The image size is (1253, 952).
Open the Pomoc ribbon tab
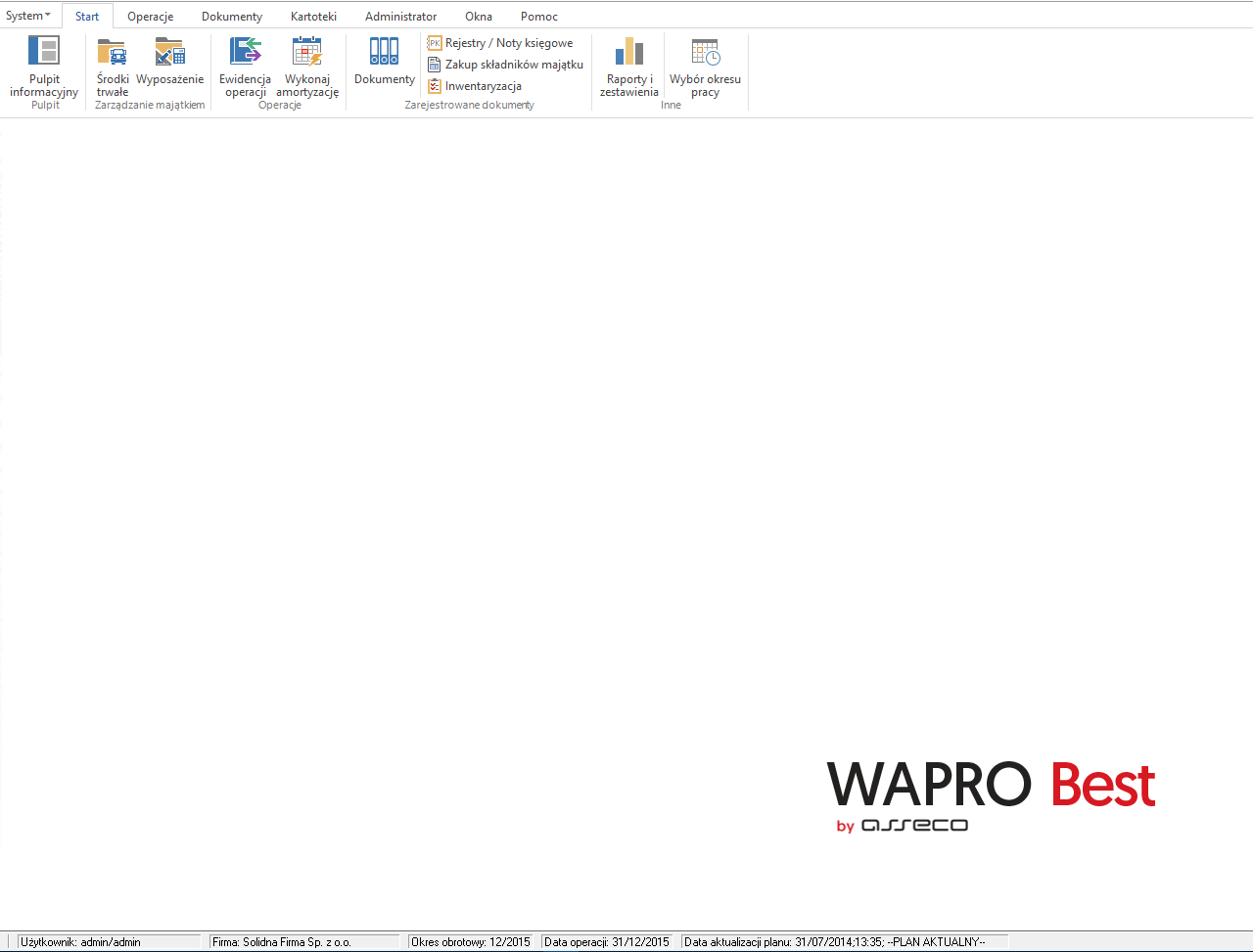[x=539, y=16]
